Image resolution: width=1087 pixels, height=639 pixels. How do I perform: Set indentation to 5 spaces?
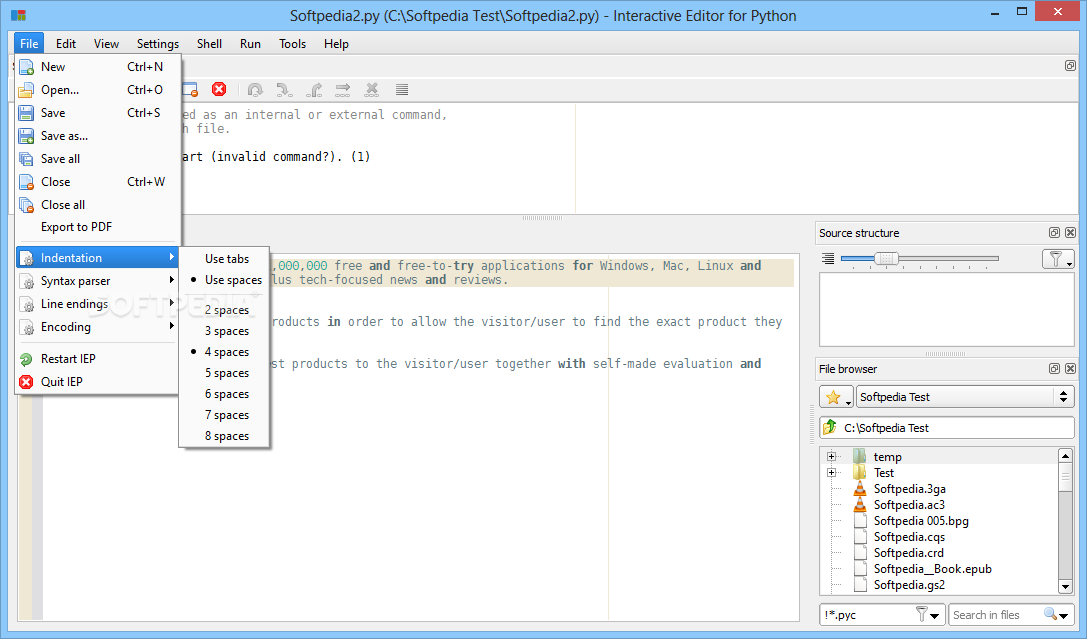click(x=224, y=373)
